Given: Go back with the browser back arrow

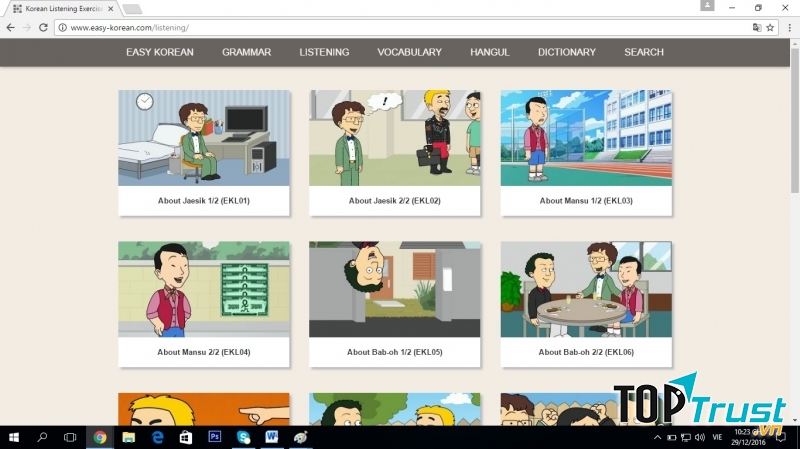Looking at the screenshot, I should [x=10, y=28].
